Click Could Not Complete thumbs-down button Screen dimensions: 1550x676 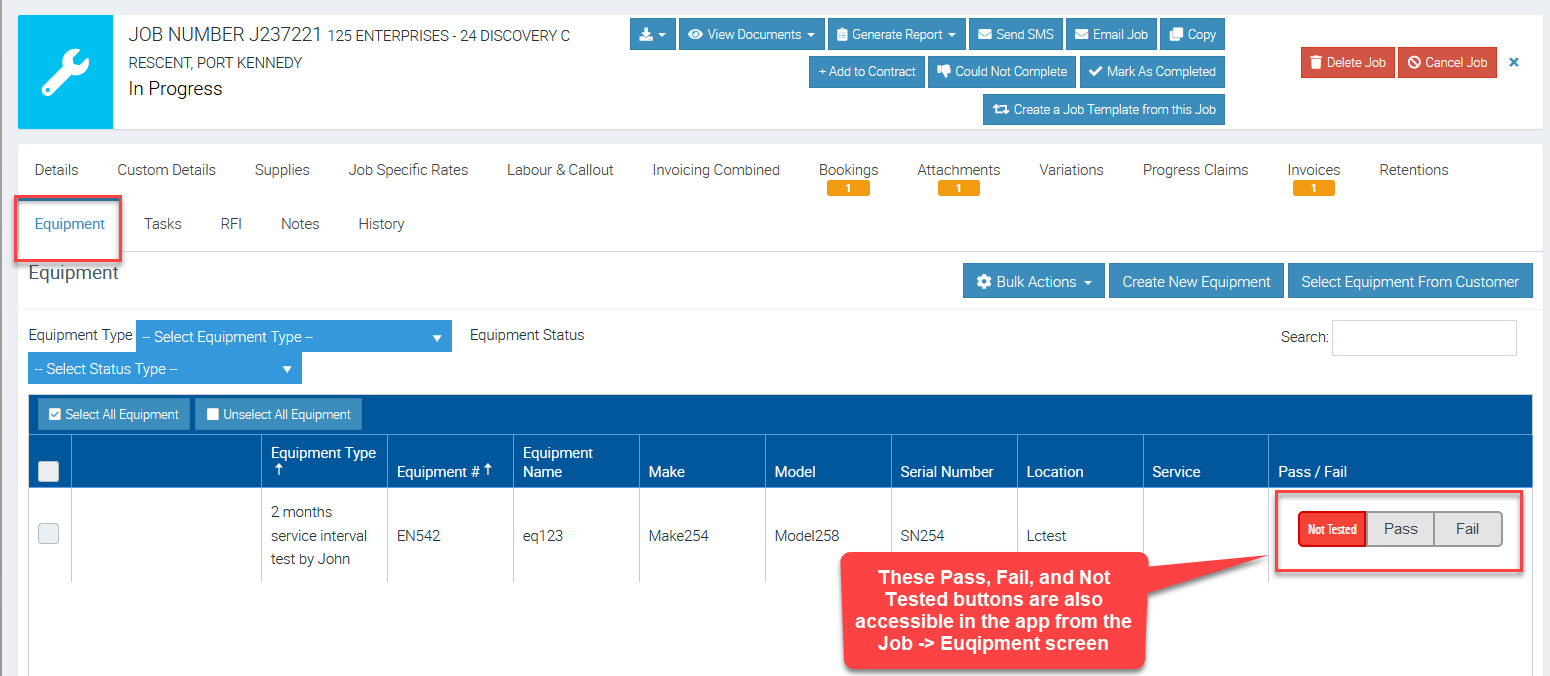pos(1003,71)
